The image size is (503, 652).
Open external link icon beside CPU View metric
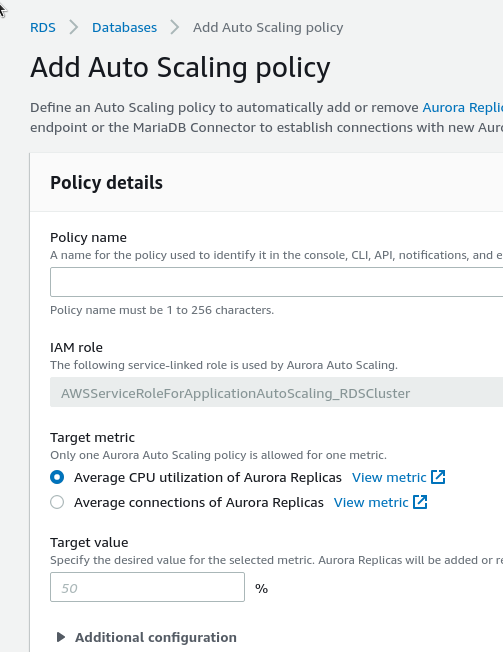(x=438, y=477)
